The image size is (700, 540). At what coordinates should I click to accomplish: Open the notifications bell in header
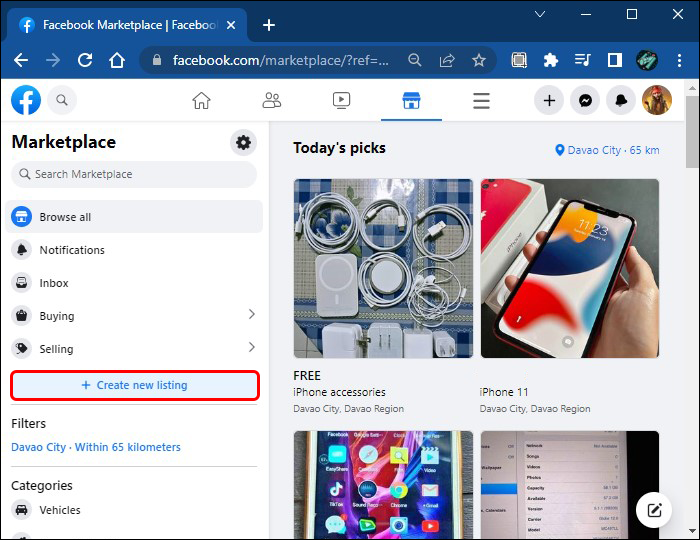pyautogui.click(x=621, y=100)
